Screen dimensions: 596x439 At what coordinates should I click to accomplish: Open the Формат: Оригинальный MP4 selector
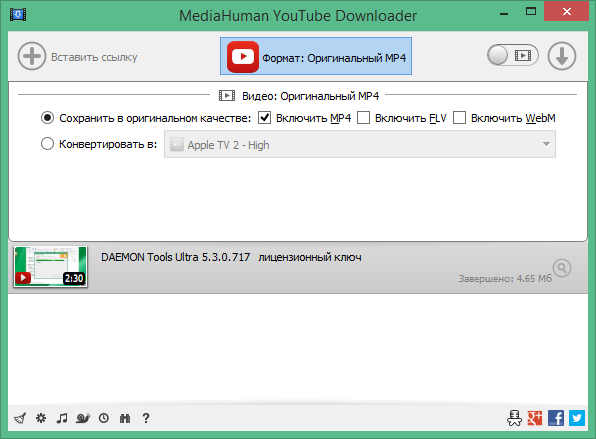click(316, 56)
